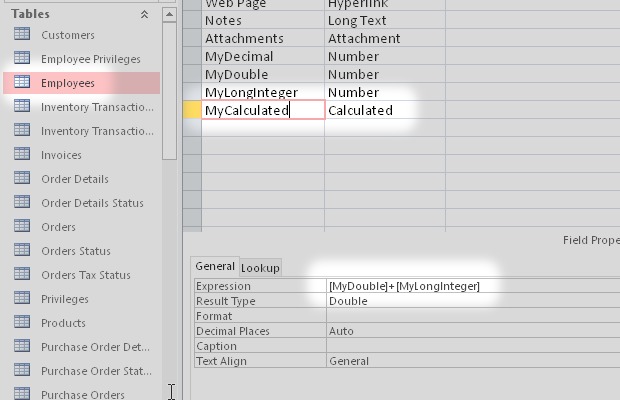Click the Invoices table icon
Image resolution: width=620 pixels, height=400 pixels.
21,155
